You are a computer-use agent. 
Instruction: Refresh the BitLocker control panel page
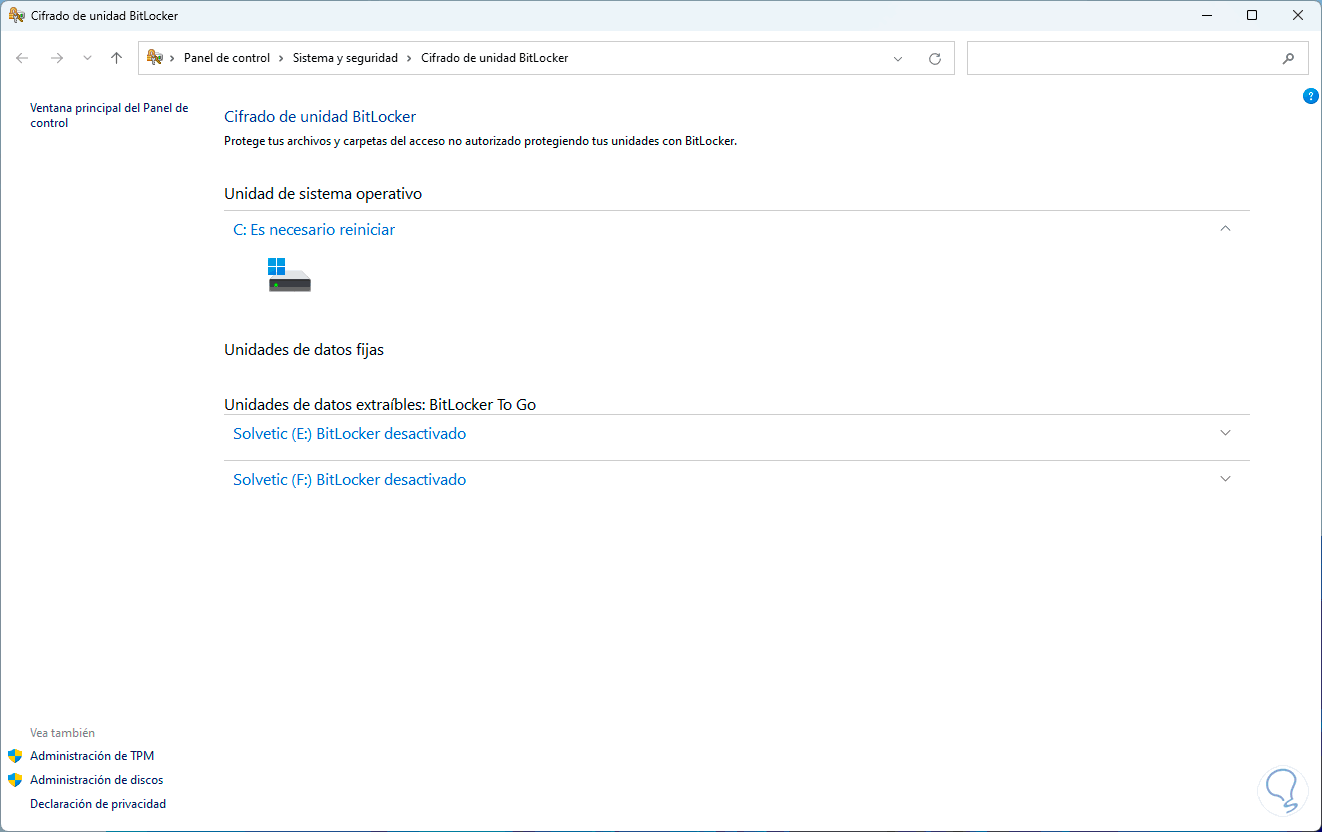[x=935, y=58]
